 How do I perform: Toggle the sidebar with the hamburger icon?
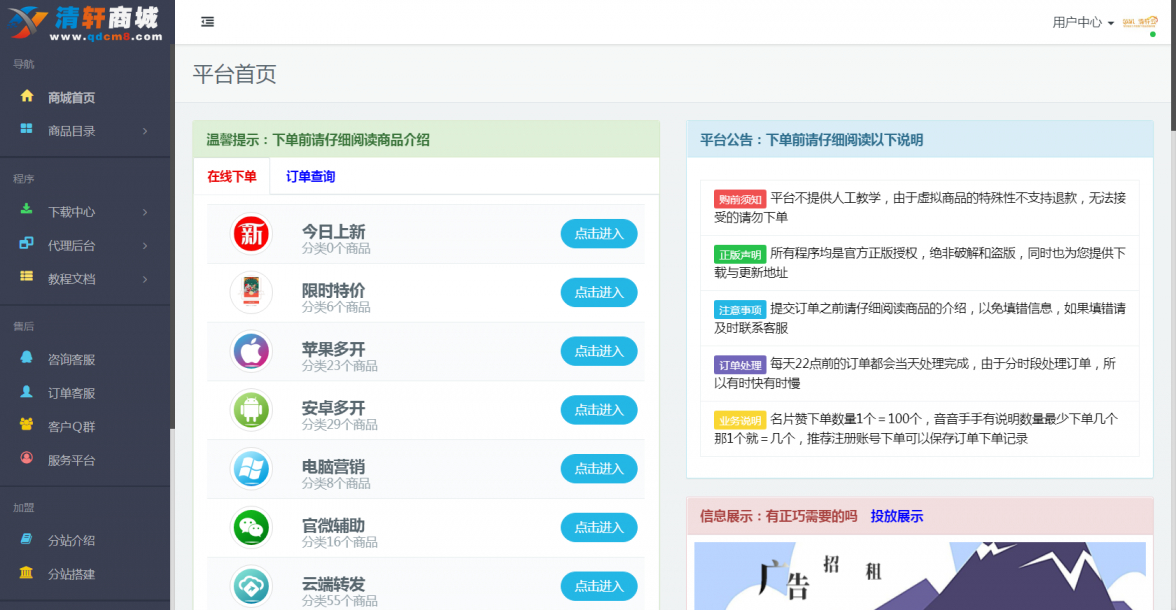click(x=207, y=21)
